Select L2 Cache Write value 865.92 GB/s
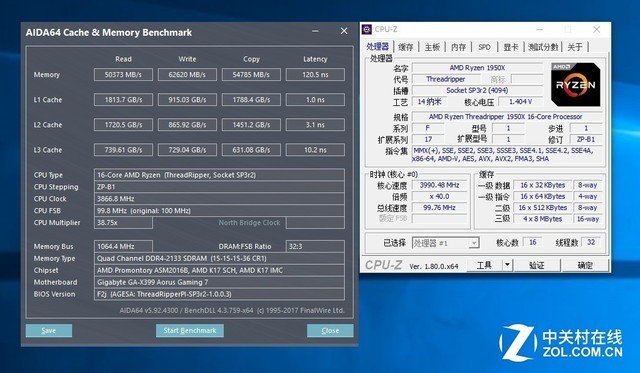Viewport: 640px width, 373px height. [187, 125]
